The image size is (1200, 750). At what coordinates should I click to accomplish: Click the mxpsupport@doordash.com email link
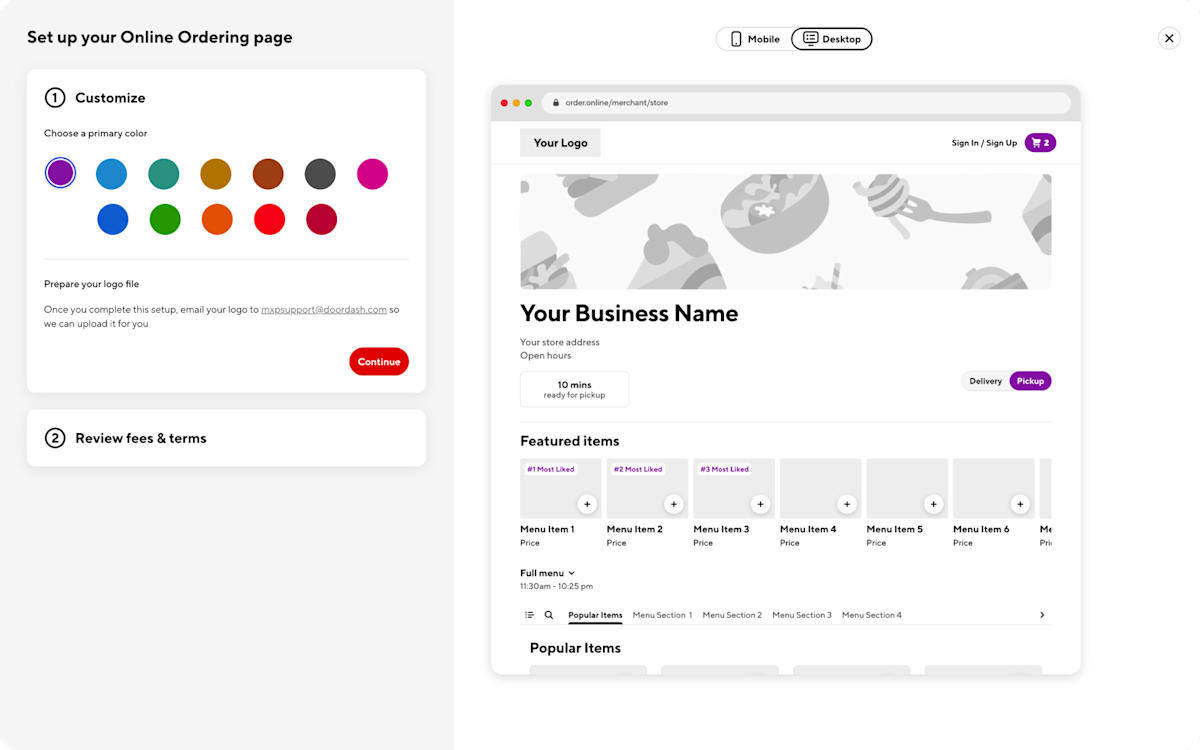tap(324, 309)
